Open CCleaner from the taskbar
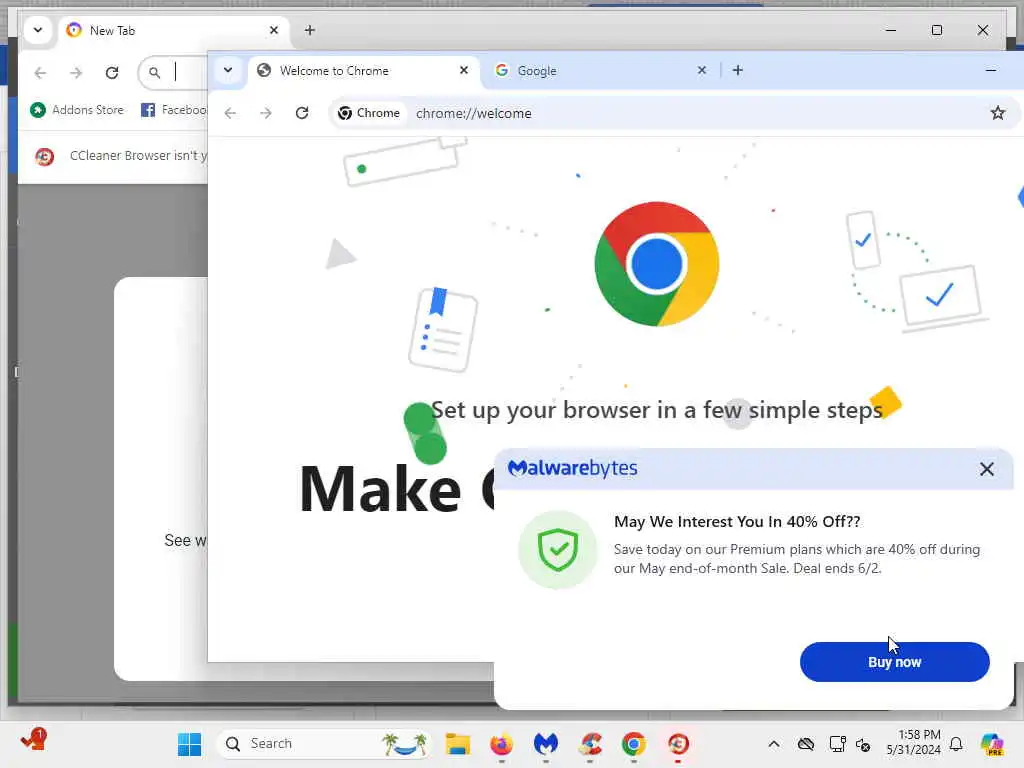This screenshot has width=1024, height=768. point(590,744)
